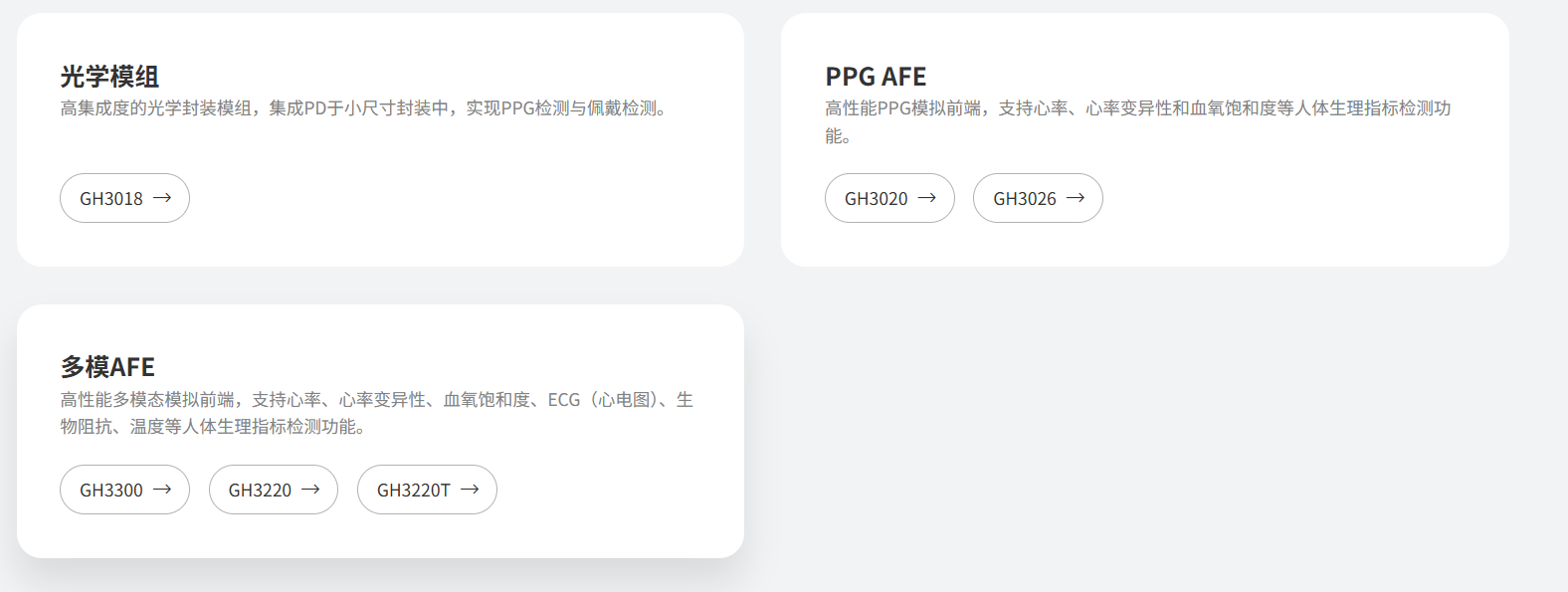
Task: Click the PPG AFE description paragraph
Action: (x=1137, y=108)
